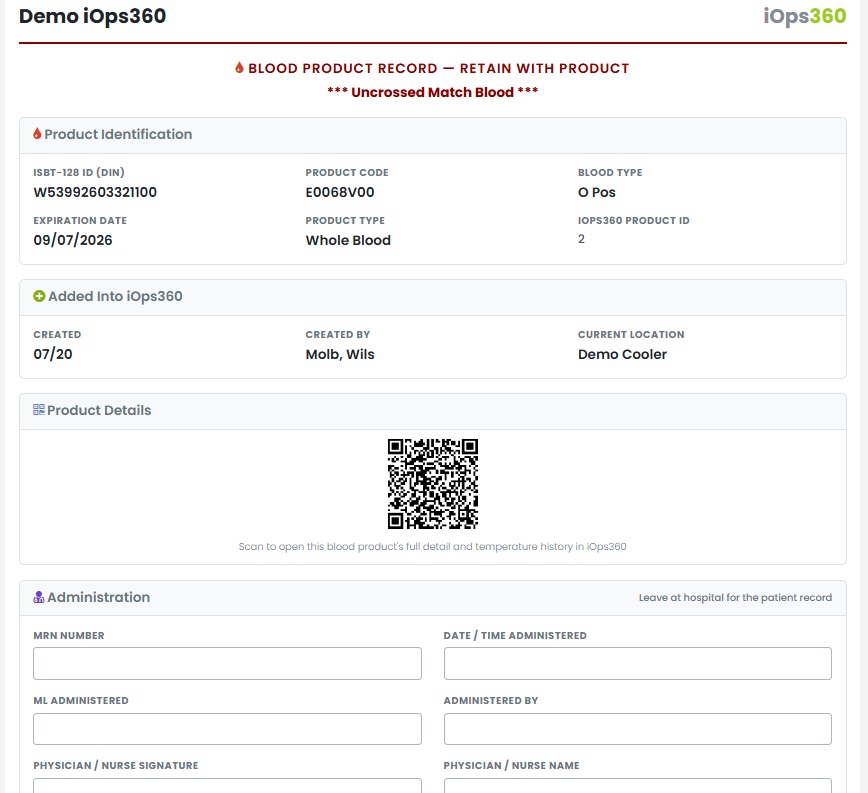Screen dimensions: 868x793
Task: Click the clinician icon next to Administration
Action: [39, 597]
